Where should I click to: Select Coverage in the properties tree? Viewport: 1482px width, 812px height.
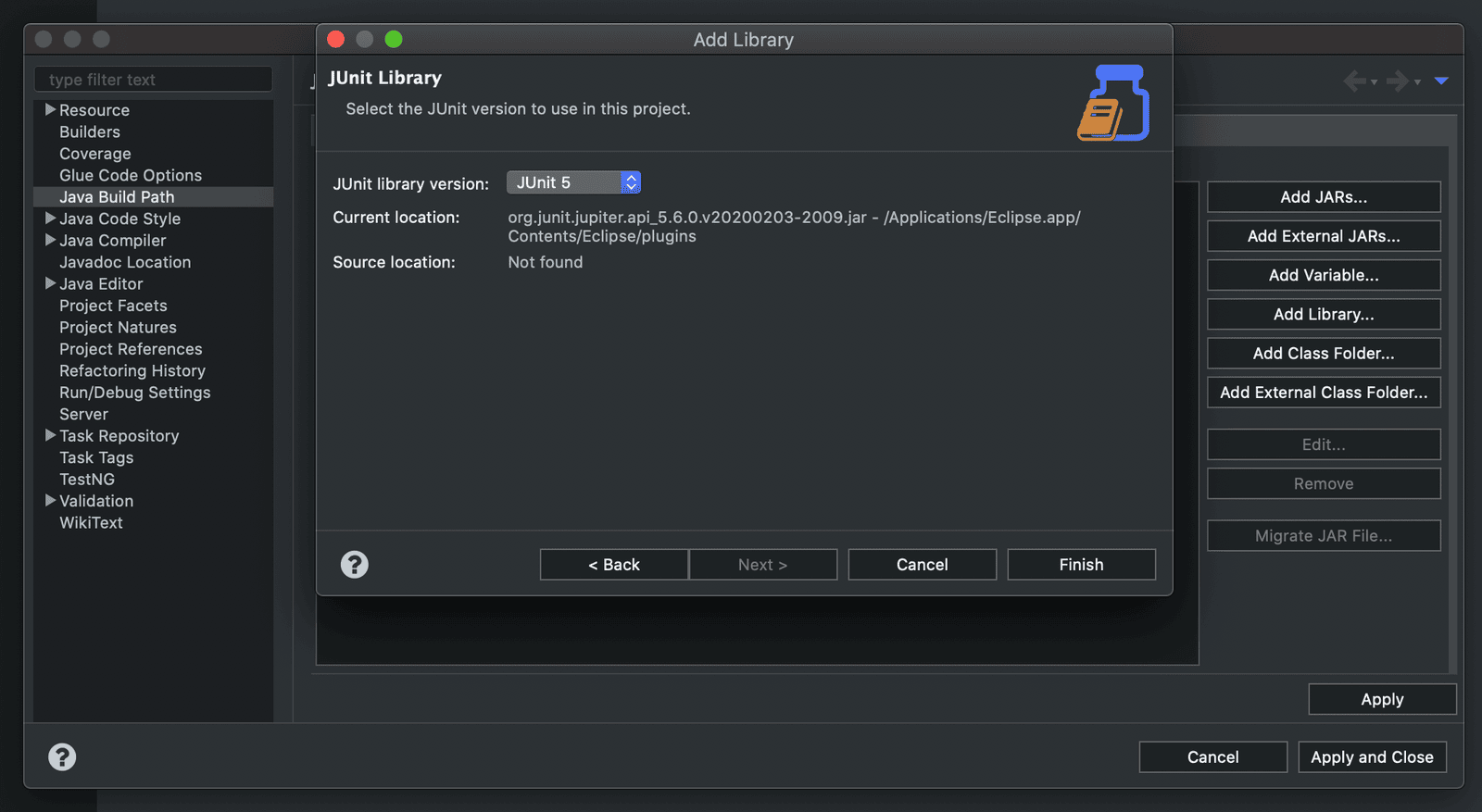point(95,154)
